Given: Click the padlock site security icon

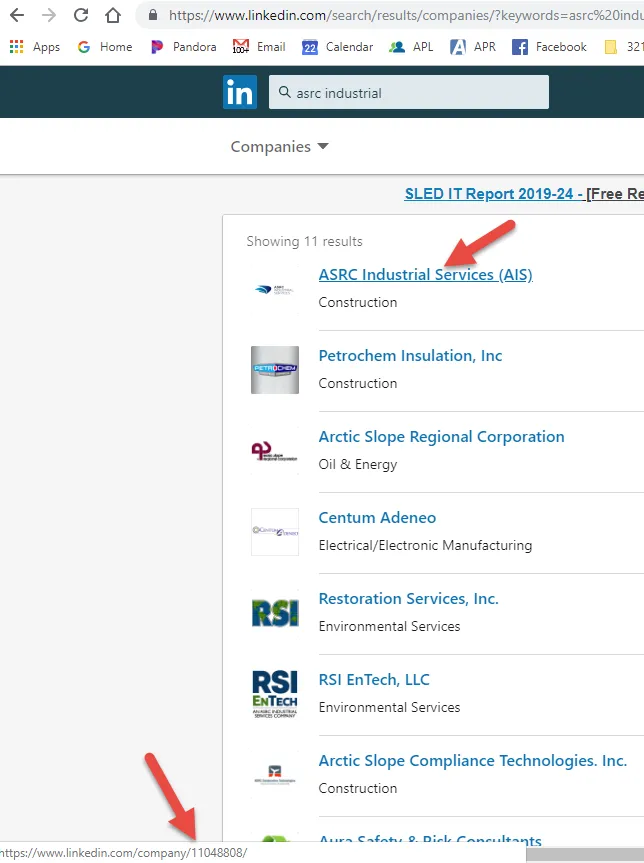Looking at the screenshot, I should tap(153, 15).
